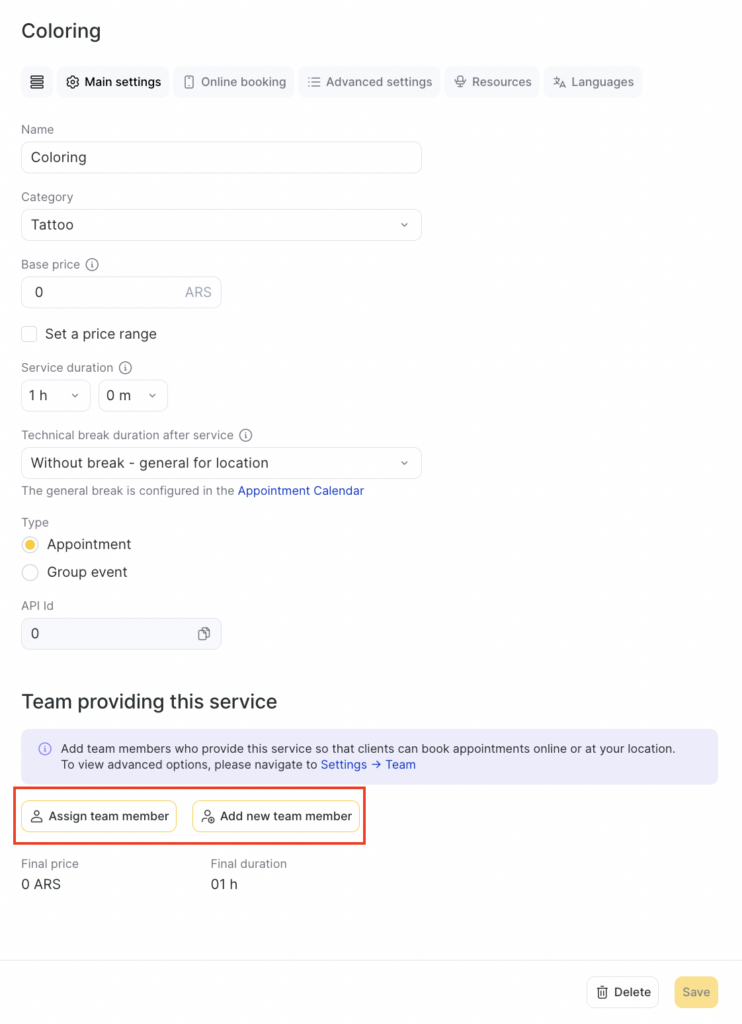Click the trash icon on the Delete button

602,992
